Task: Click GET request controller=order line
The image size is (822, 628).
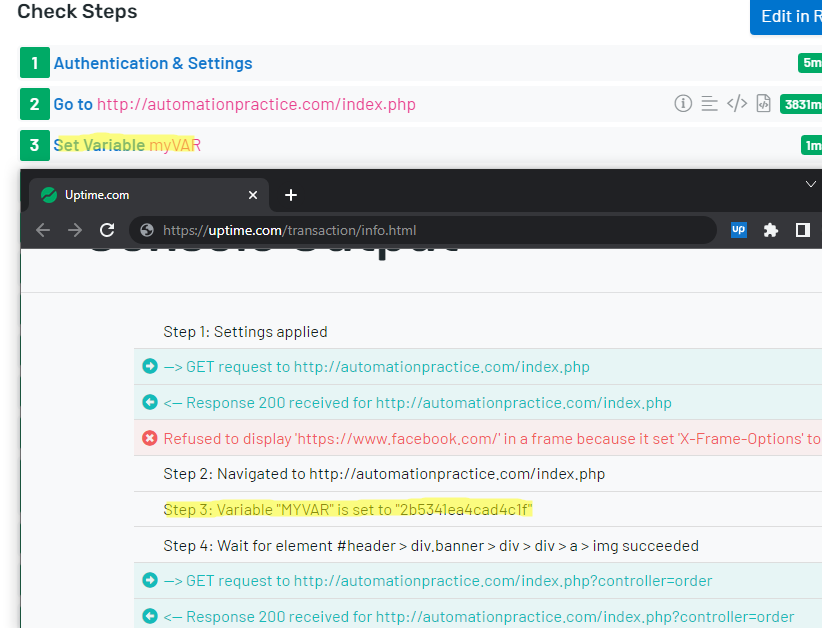Action: [x=438, y=581]
